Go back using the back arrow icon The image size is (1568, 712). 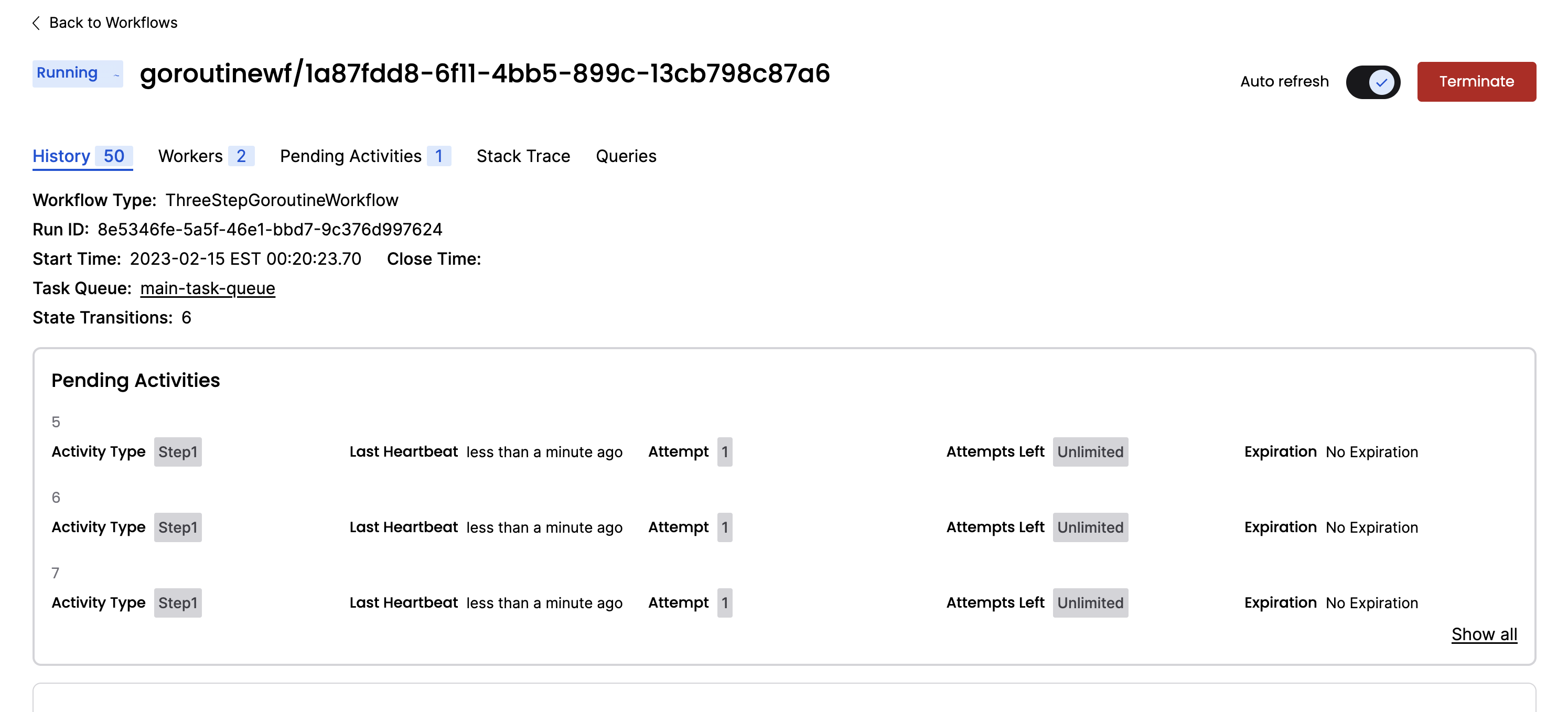coord(37,23)
